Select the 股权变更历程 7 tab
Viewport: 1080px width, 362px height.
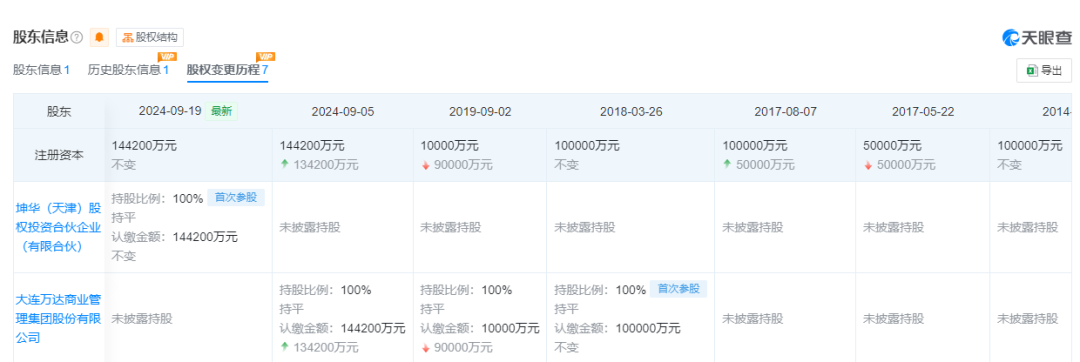[x=227, y=70]
